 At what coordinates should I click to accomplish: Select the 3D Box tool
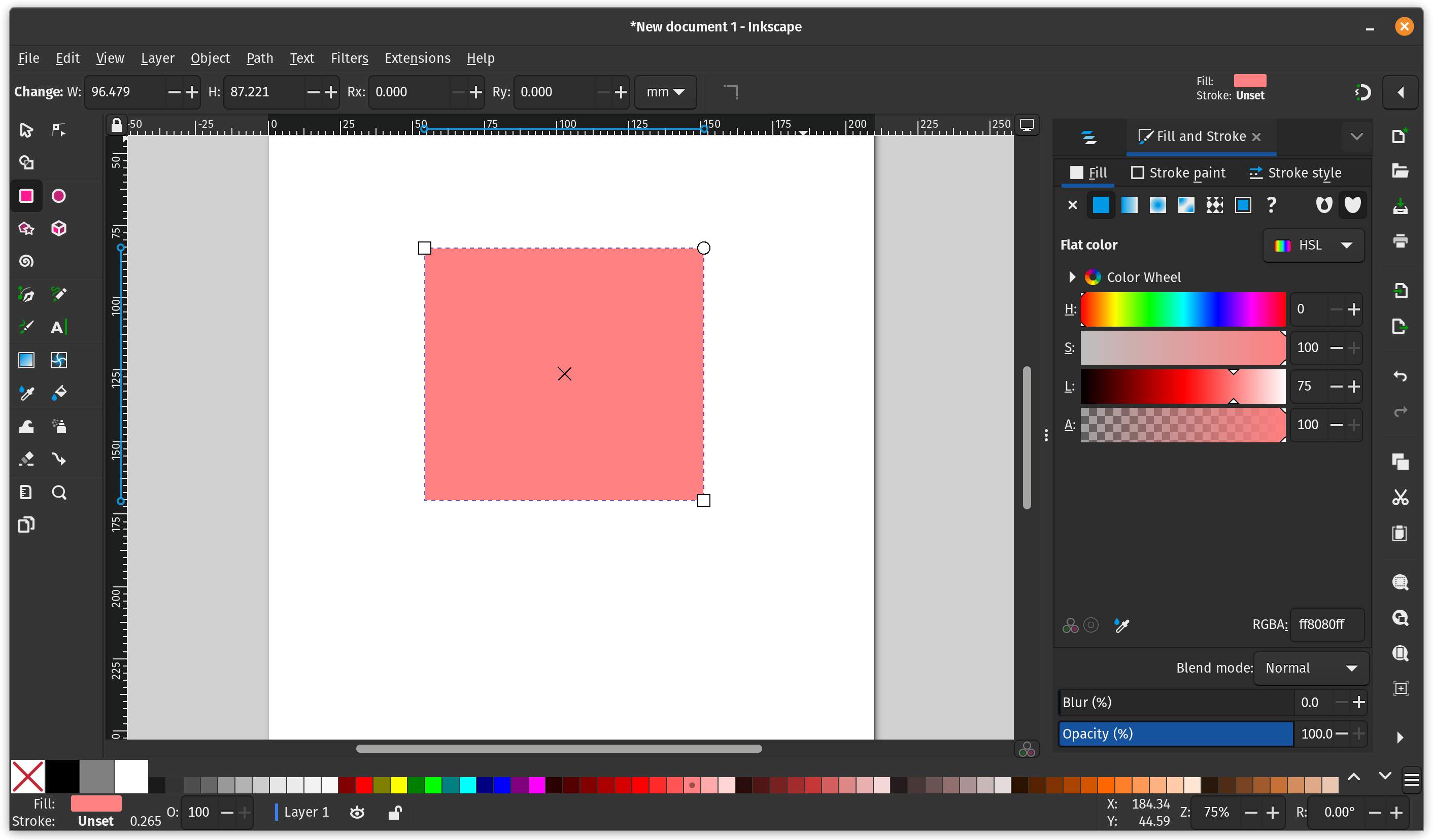pyautogui.click(x=59, y=229)
